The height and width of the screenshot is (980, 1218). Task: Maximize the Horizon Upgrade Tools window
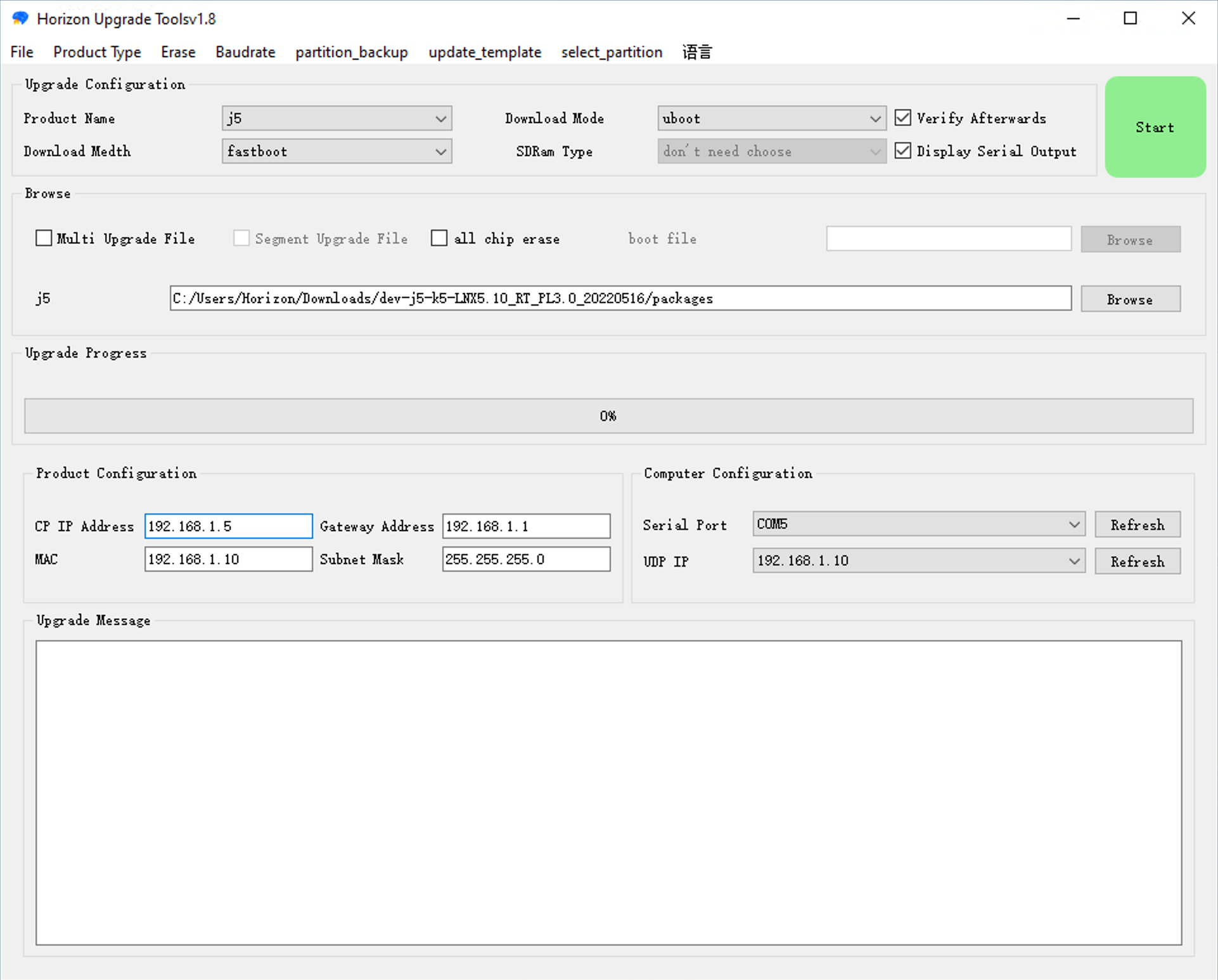tap(1131, 18)
